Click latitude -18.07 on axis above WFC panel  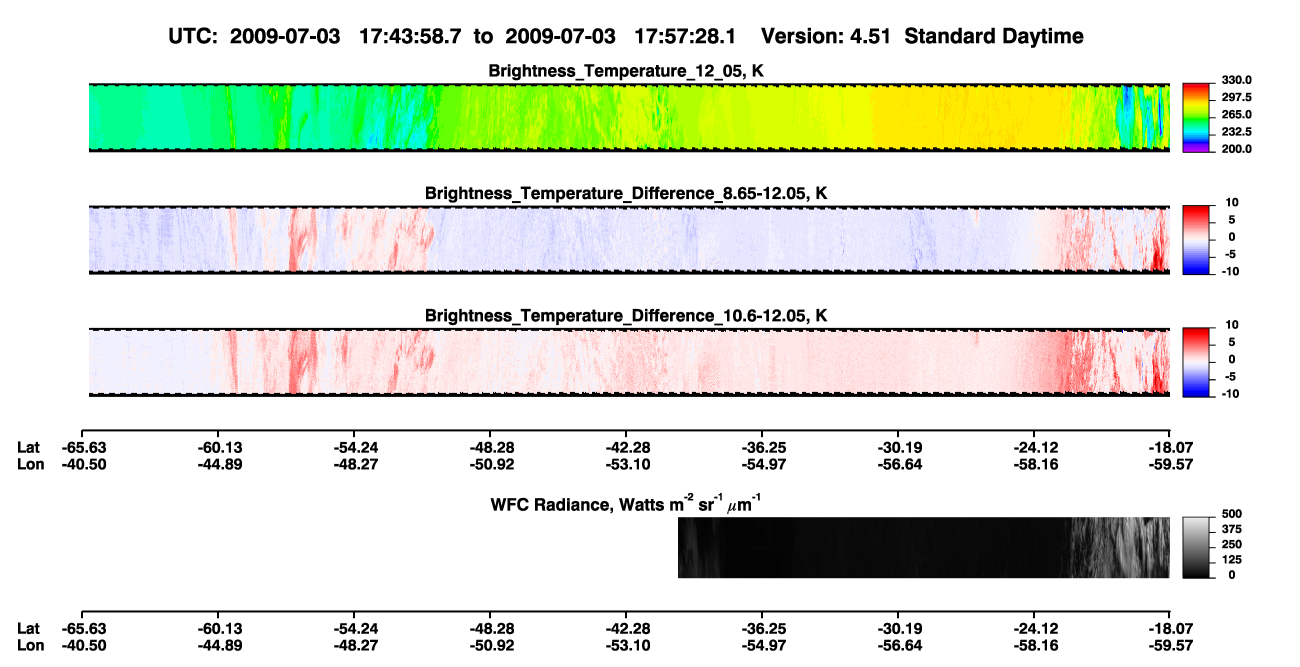pos(1169,448)
